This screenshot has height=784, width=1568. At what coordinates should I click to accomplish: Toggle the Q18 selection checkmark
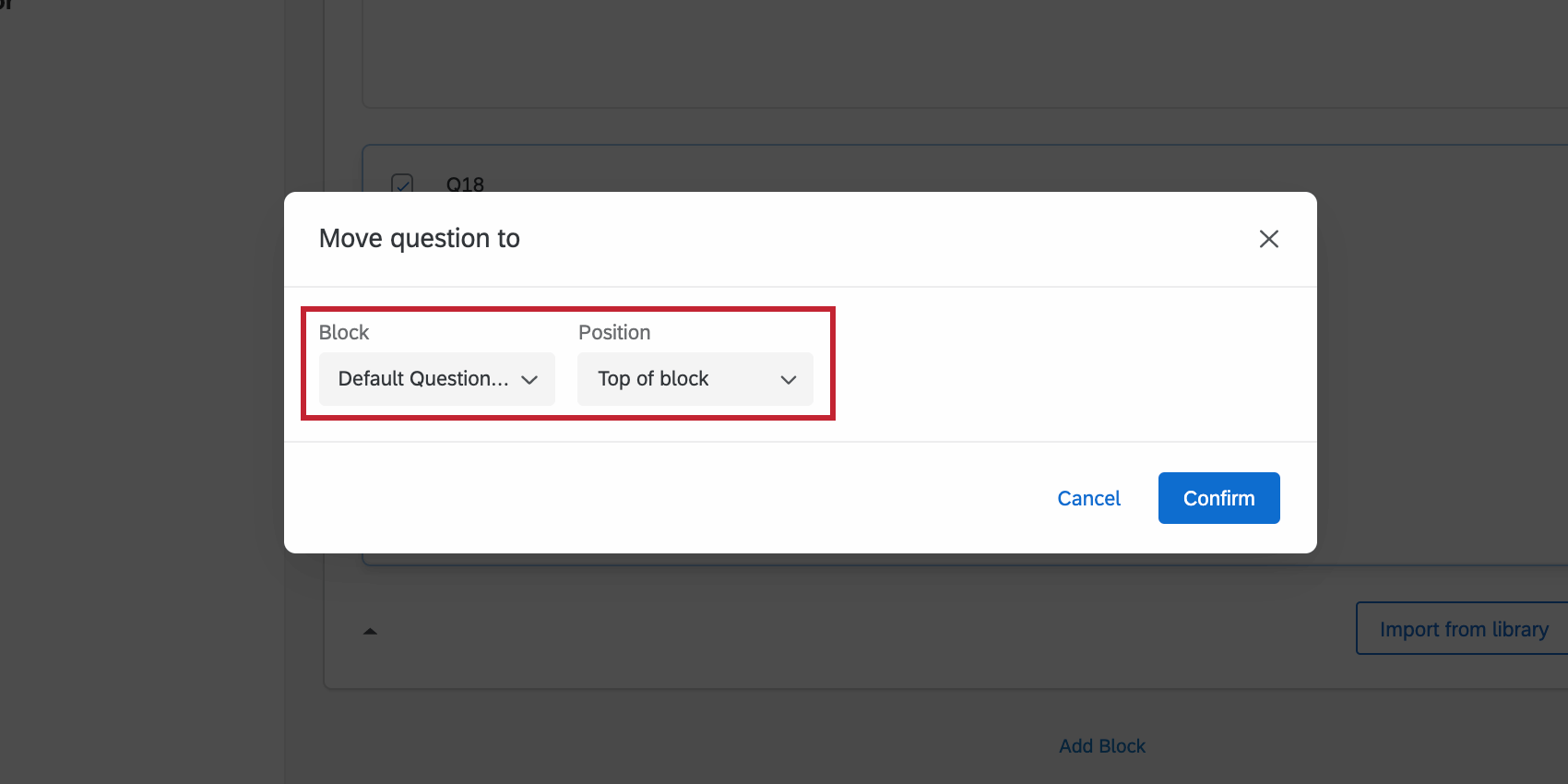[x=400, y=184]
